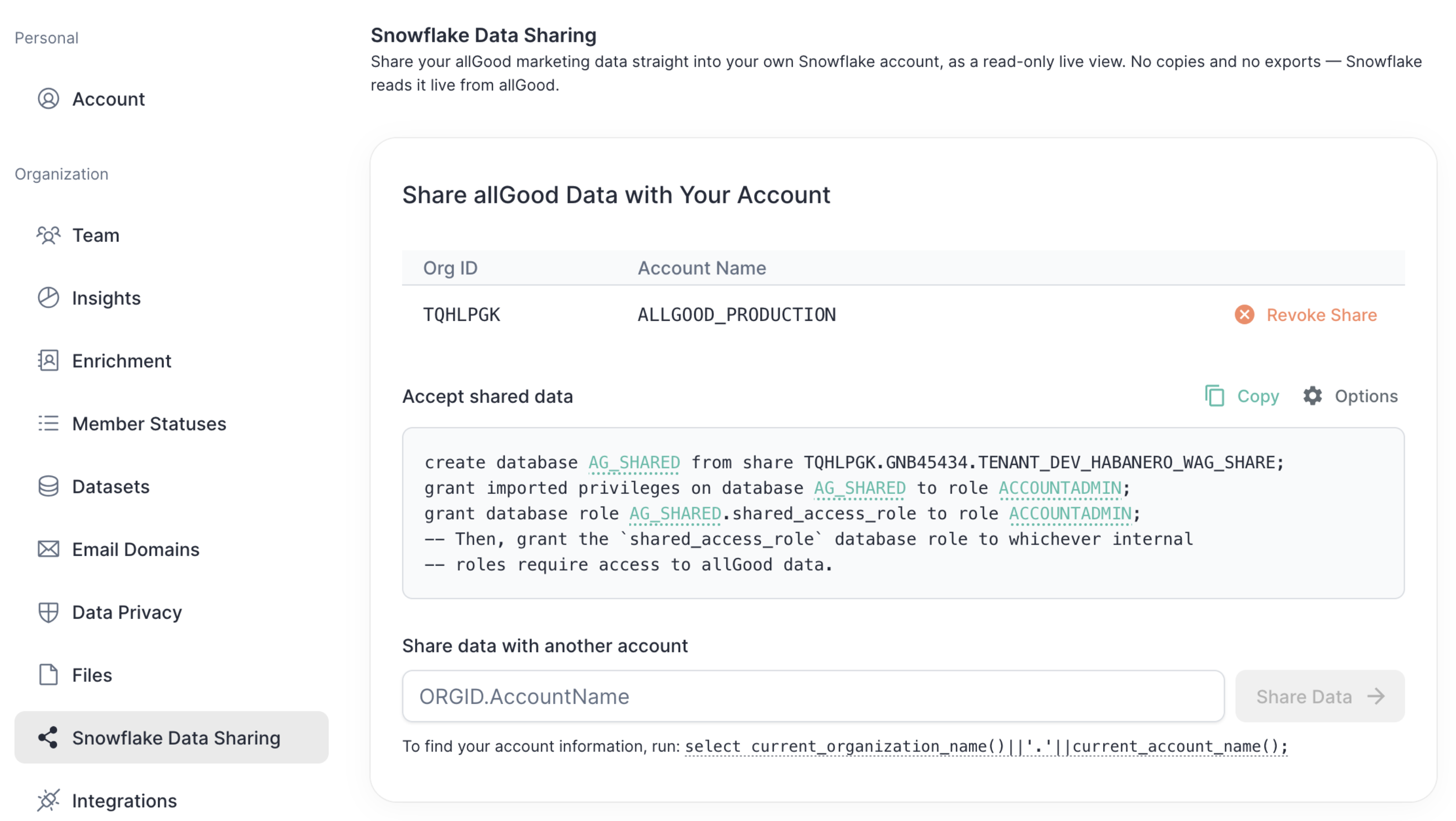Screen dimensions: 1456x821
Task: Click the arrow in Share Data button
Action: 1376,696
